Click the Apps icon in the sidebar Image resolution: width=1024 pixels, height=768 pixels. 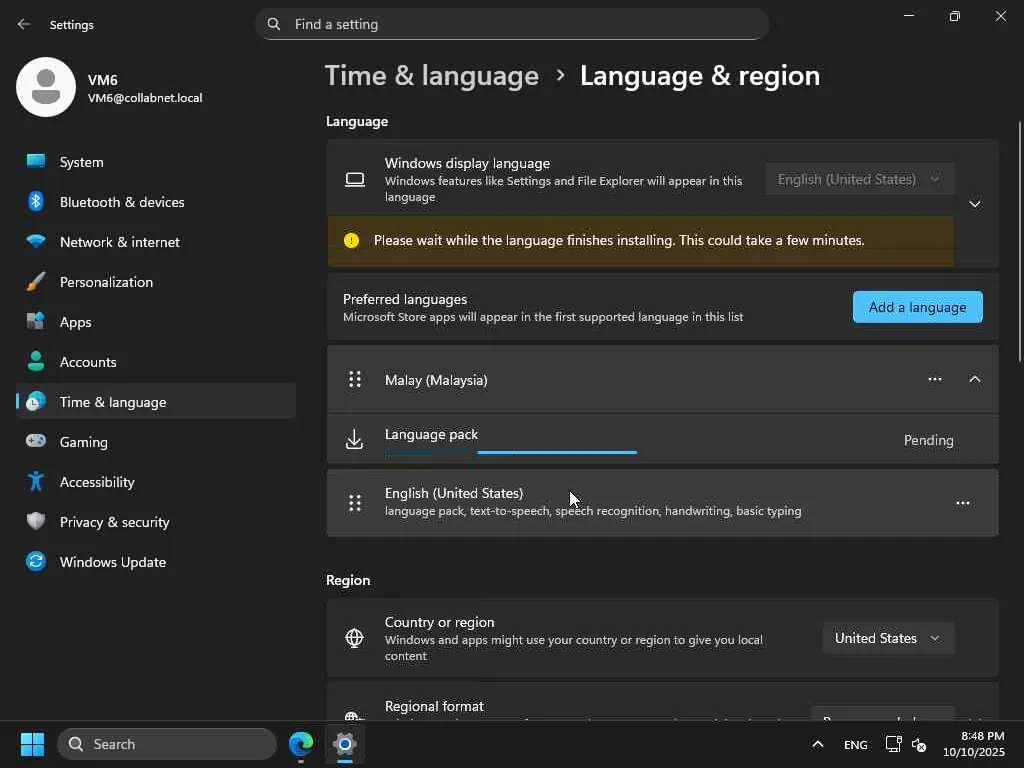(36, 321)
